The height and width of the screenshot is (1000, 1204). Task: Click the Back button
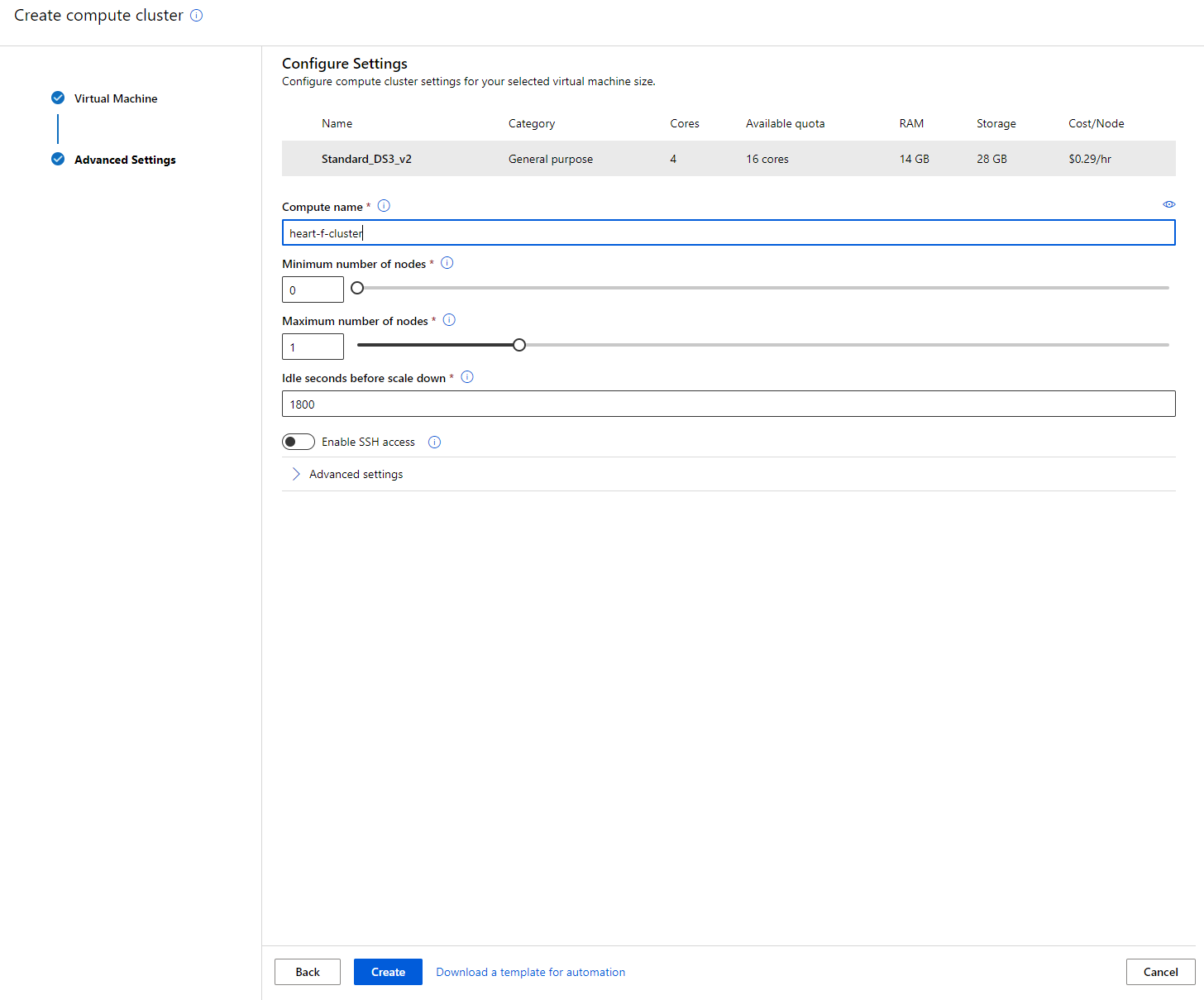tap(308, 972)
